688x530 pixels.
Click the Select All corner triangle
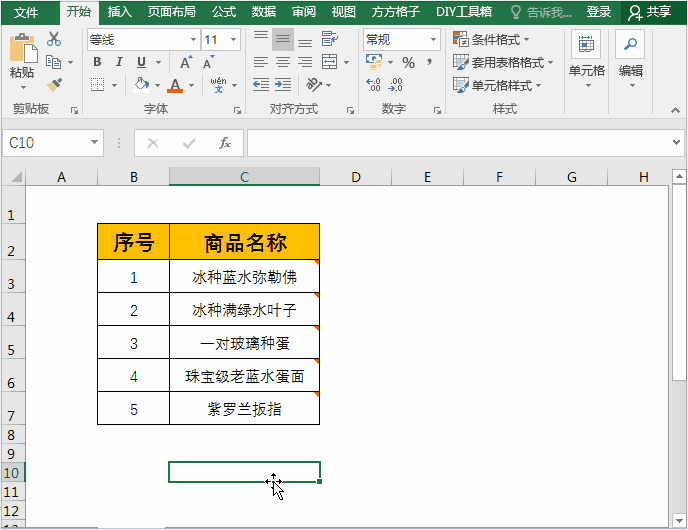pyautogui.click(x=16, y=177)
